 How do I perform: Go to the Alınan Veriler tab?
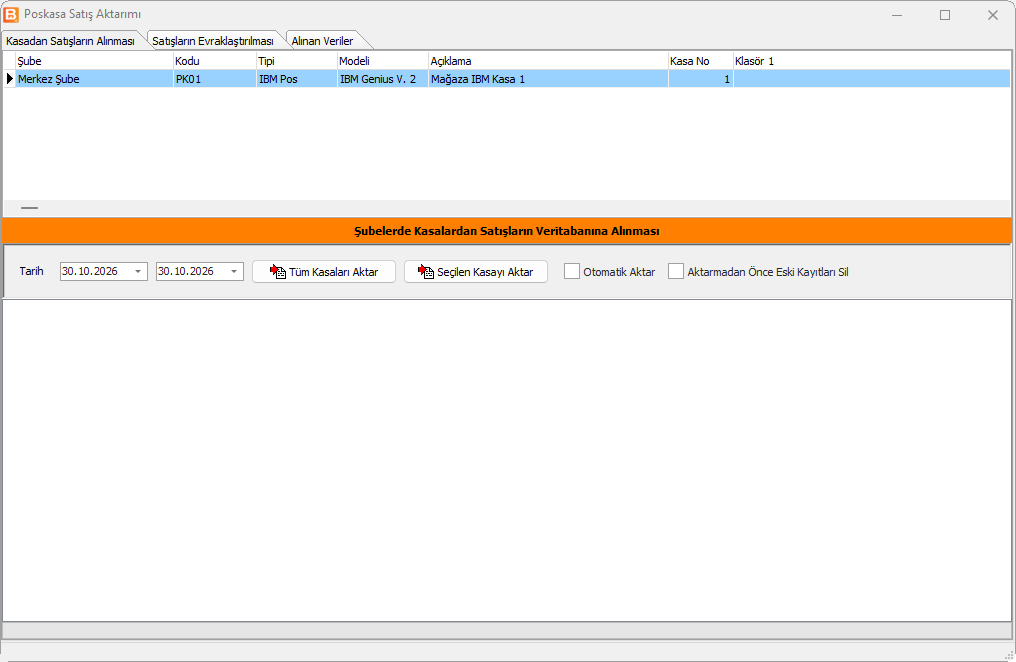[323, 41]
